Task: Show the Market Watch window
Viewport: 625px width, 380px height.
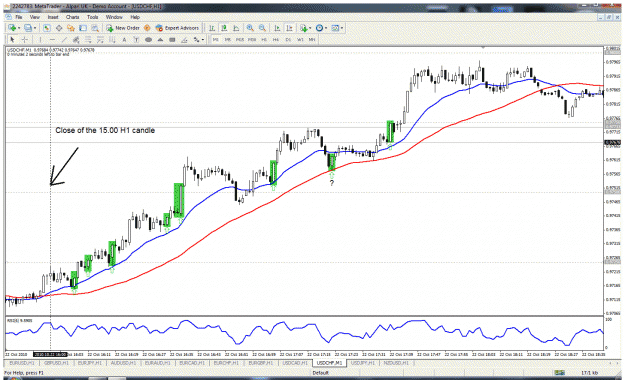Action: coord(47,28)
